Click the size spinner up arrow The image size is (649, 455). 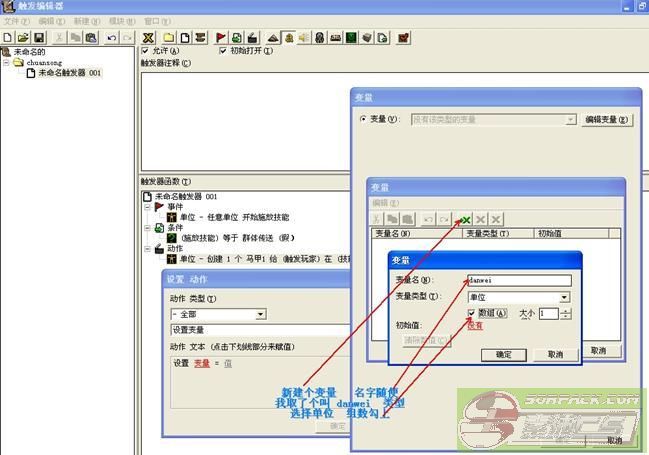(x=566, y=310)
